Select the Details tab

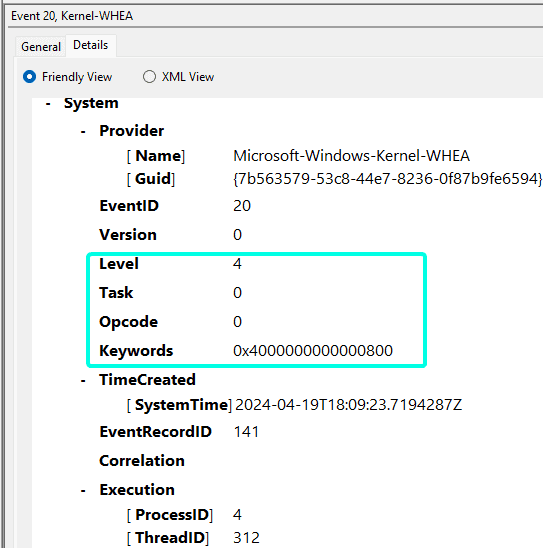[90, 45]
